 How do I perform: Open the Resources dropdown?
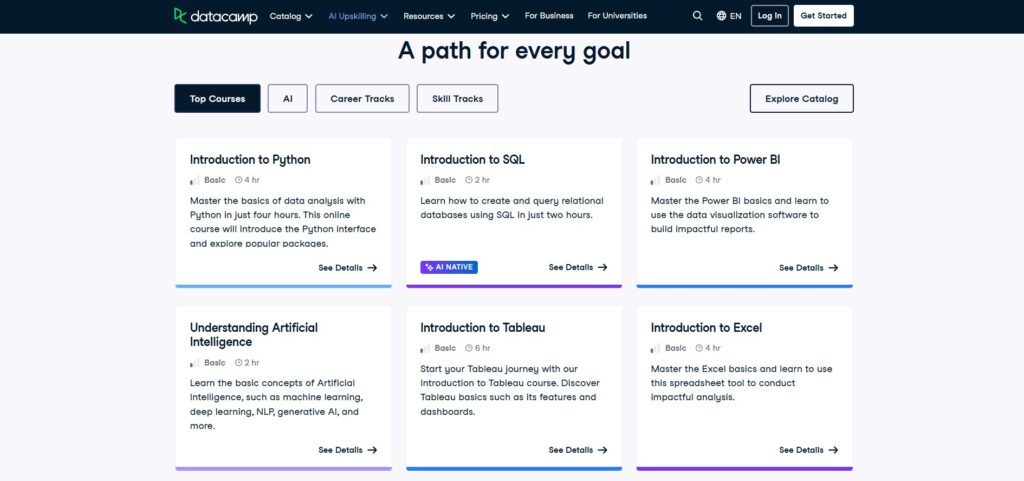pyautogui.click(x=429, y=16)
